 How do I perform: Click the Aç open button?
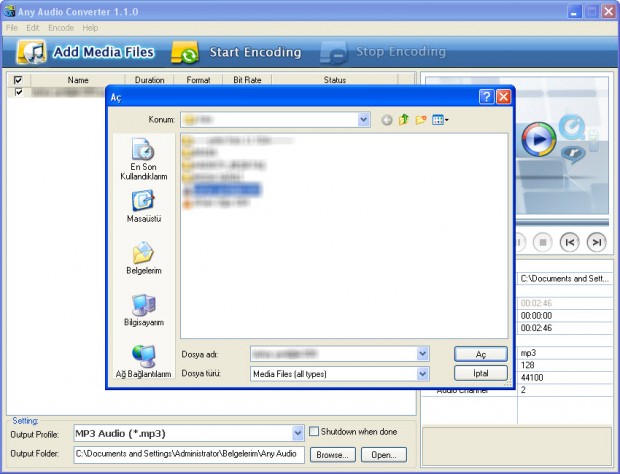point(481,354)
